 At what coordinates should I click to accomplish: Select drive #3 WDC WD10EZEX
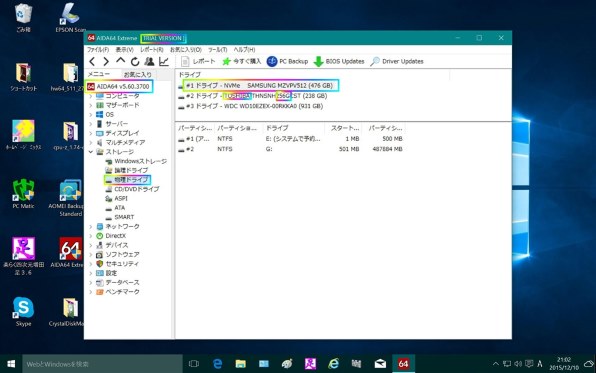251,106
